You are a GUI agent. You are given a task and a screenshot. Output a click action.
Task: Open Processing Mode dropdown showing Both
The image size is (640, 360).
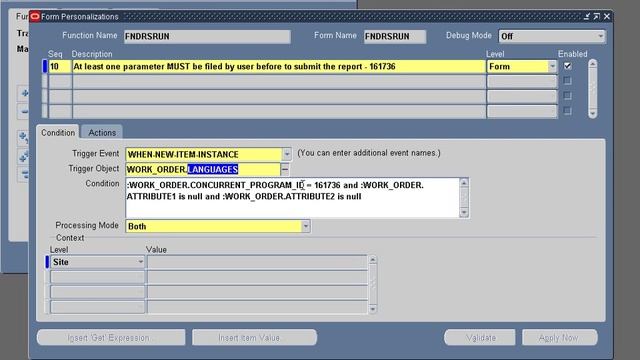(306, 226)
